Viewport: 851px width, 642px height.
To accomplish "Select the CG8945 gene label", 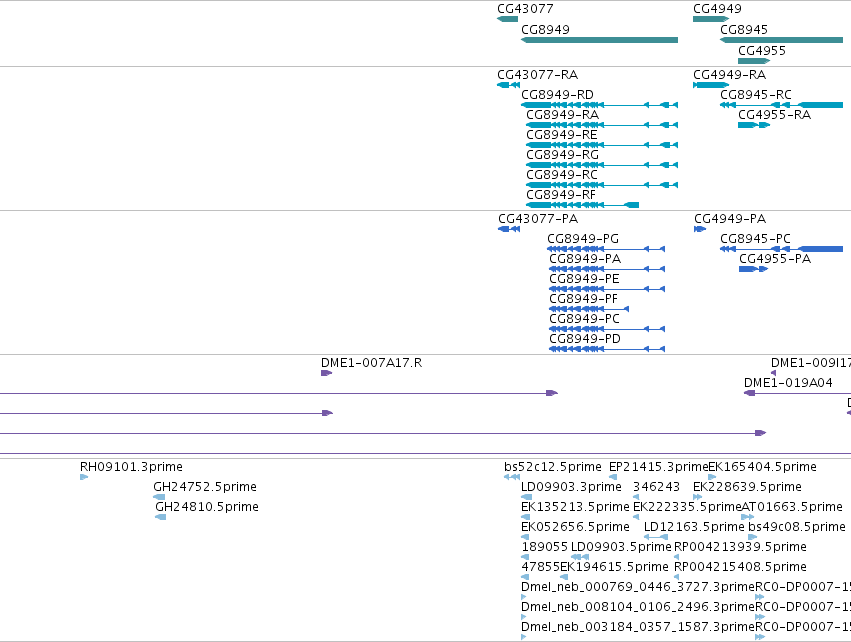I will click(x=744, y=30).
